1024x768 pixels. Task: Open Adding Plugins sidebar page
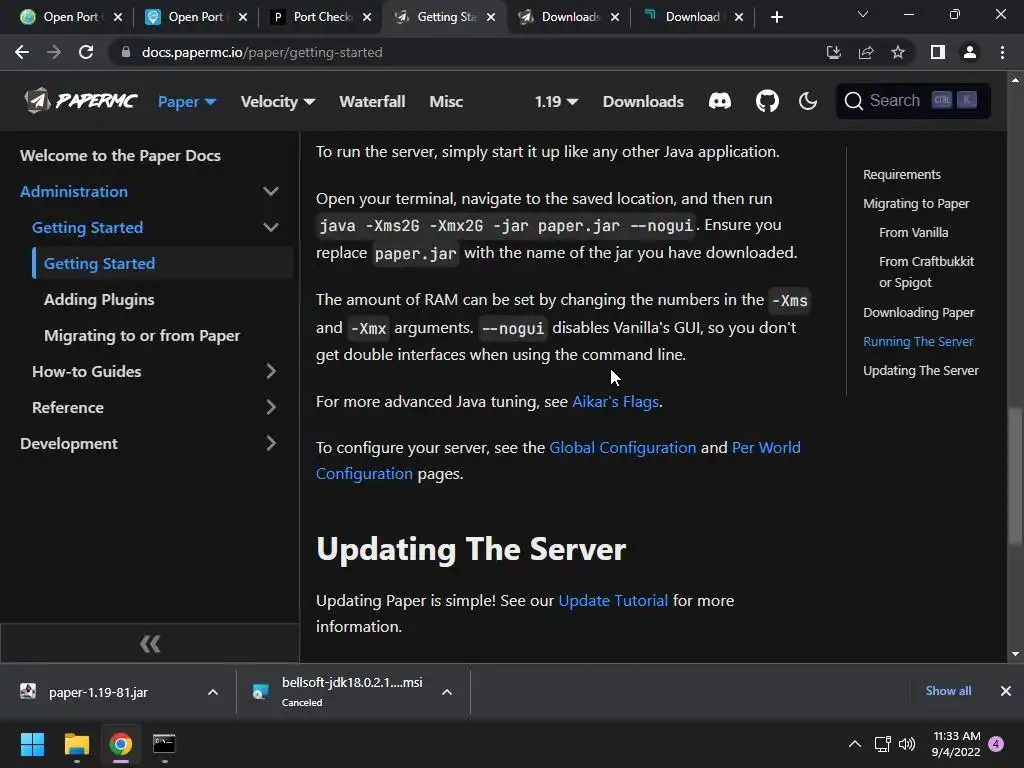tap(99, 299)
